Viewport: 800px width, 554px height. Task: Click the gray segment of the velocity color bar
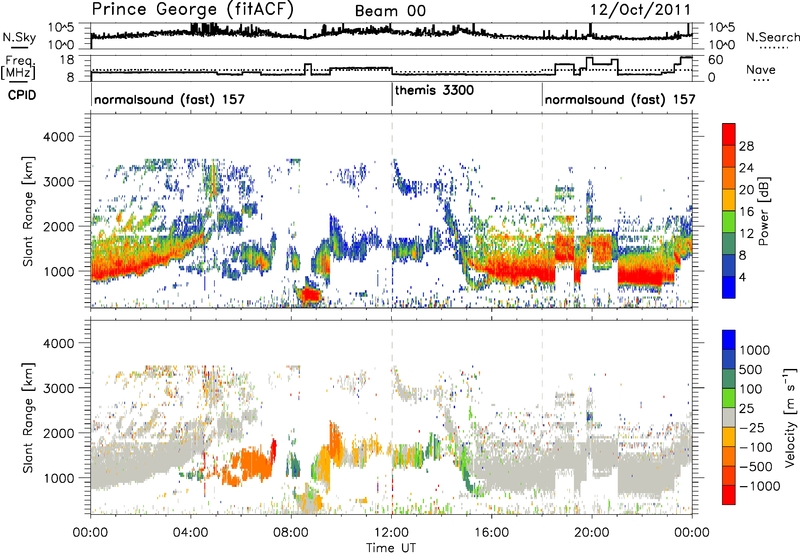click(729, 417)
